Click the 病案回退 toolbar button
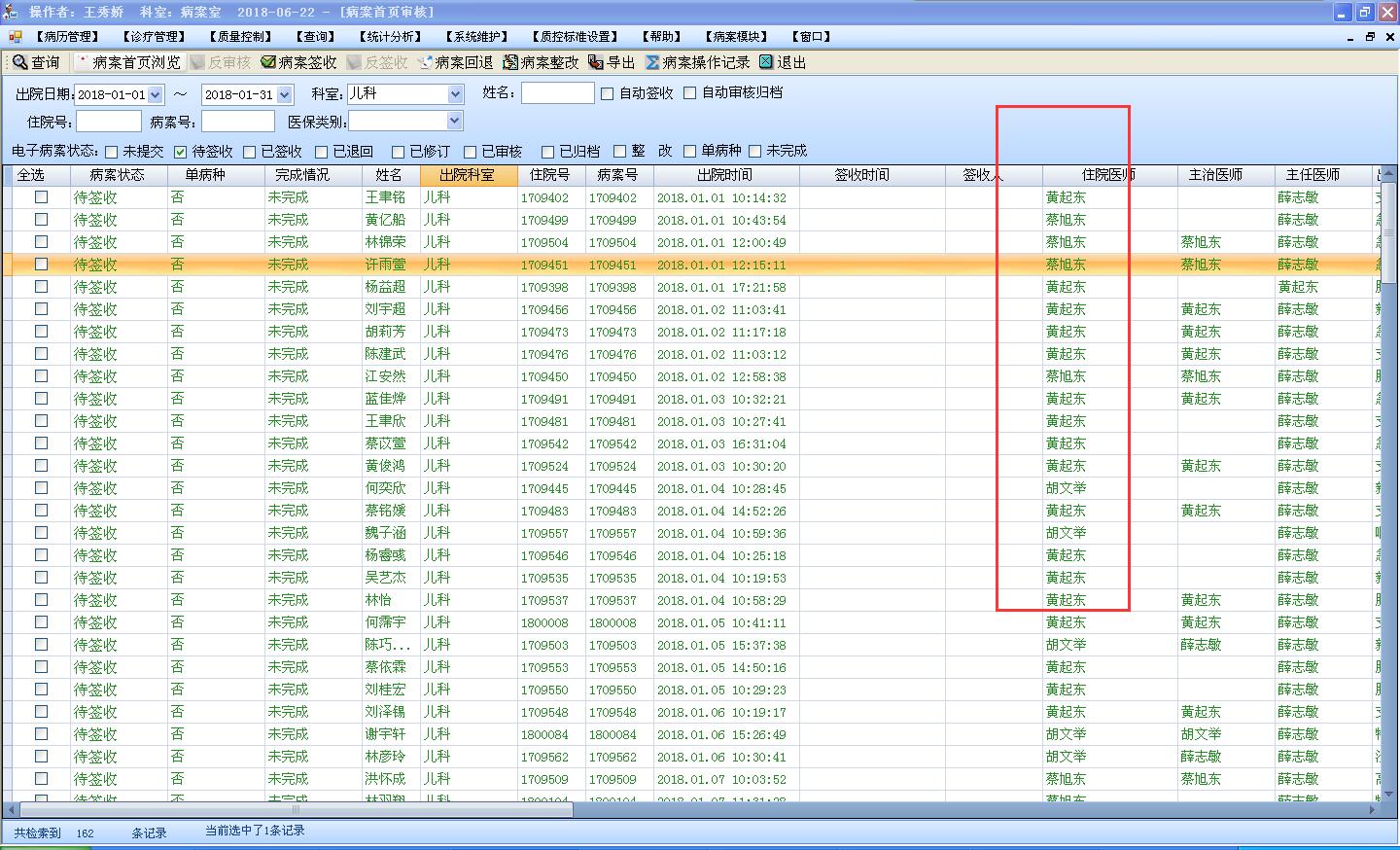Image resolution: width=1400 pixels, height=850 pixels. pos(455,62)
